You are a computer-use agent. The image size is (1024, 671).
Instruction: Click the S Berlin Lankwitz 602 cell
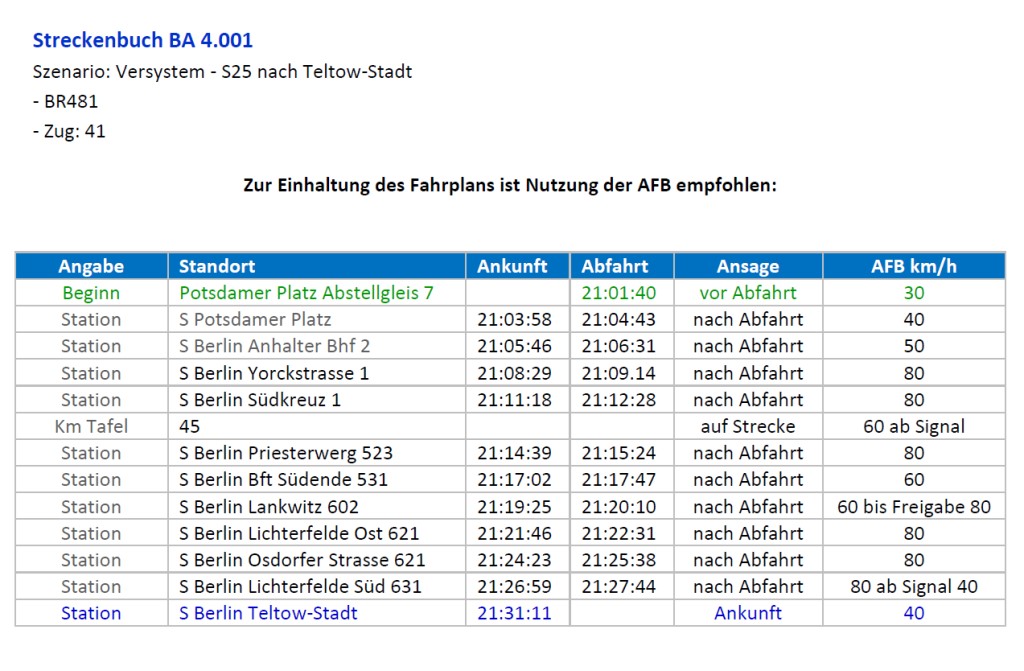pos(269,507)
